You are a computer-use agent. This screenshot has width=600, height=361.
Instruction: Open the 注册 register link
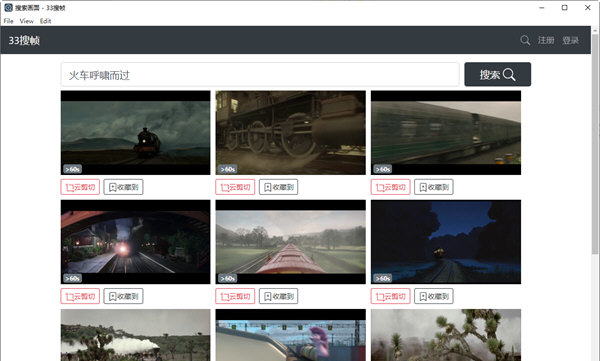[546, 40]
